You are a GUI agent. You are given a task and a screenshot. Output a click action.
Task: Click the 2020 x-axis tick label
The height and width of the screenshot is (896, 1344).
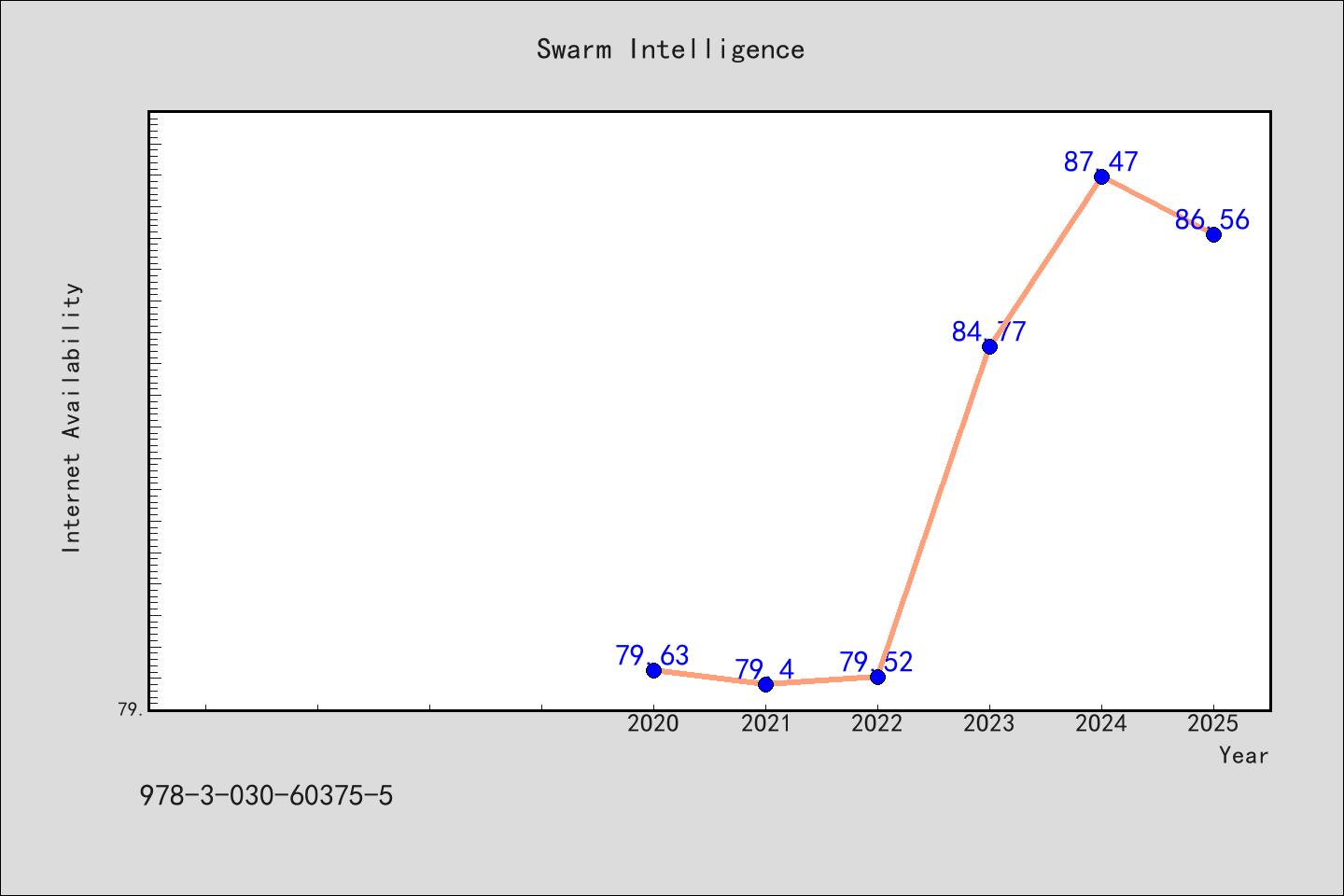tap(653, 723)
